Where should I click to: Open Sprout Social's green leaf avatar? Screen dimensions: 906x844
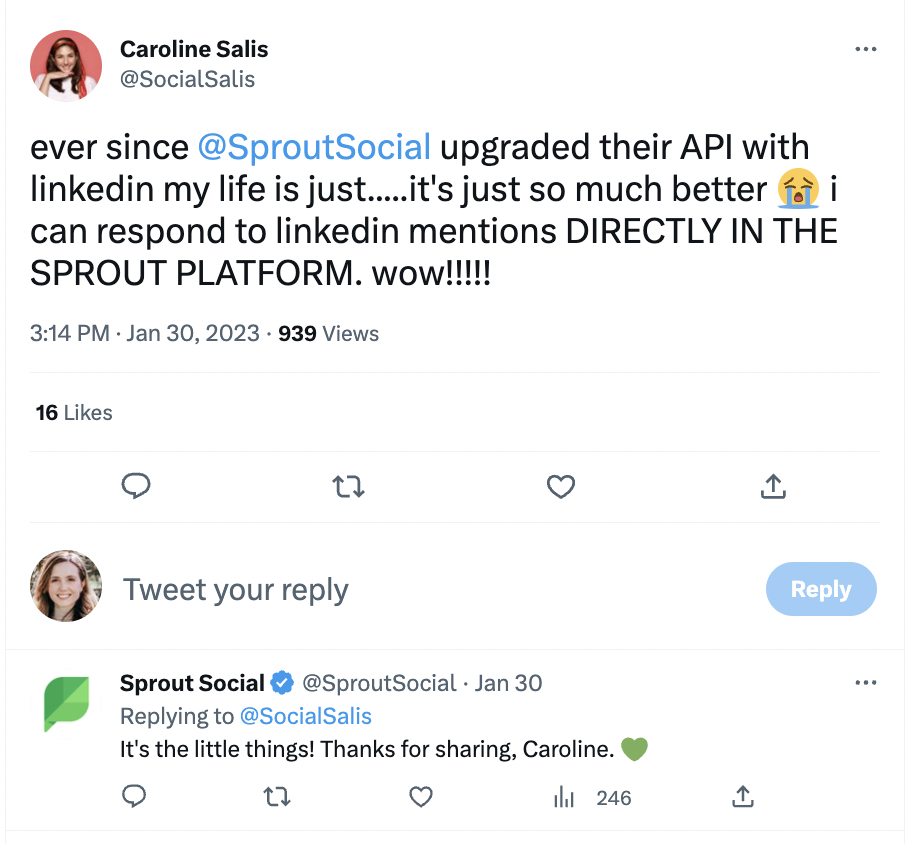(x=66, y=703)
